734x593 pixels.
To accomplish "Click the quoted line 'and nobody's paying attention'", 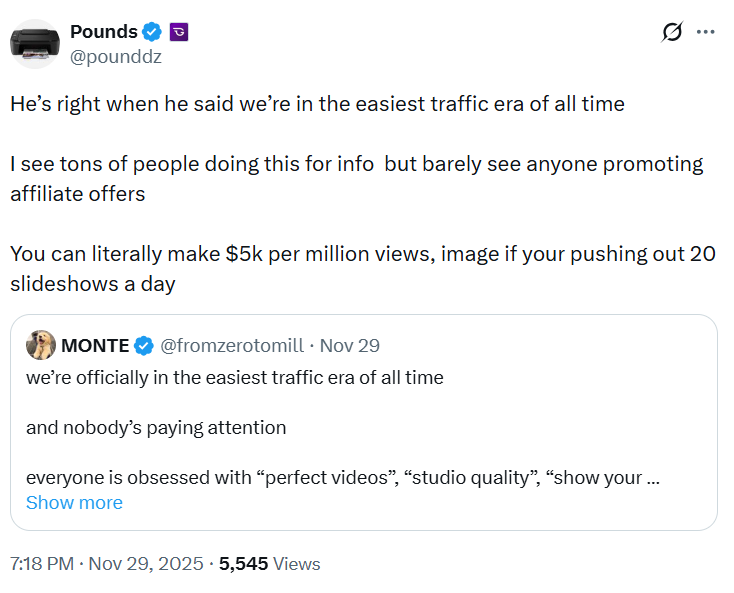I will [156, 428].
